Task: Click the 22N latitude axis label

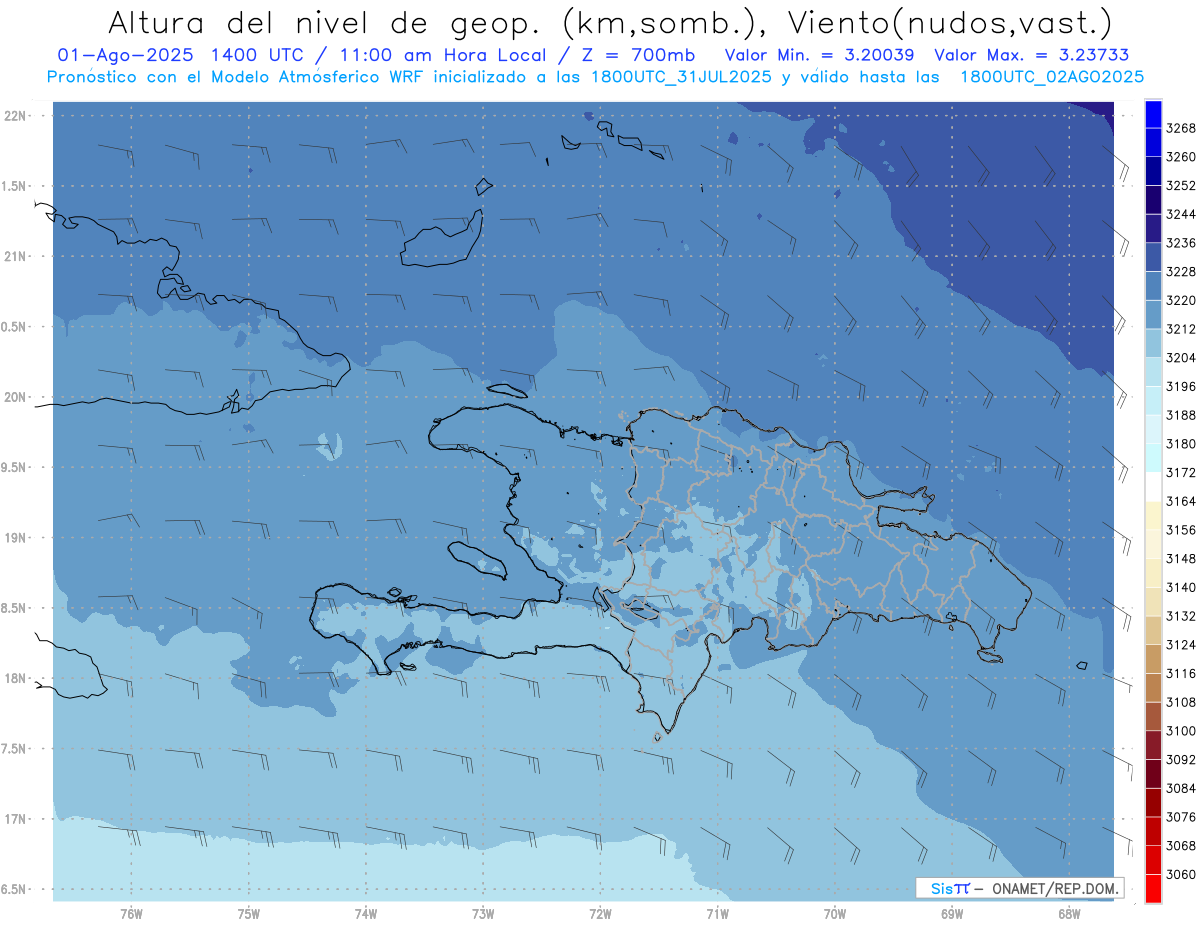Action: click(x=14, y=116)
